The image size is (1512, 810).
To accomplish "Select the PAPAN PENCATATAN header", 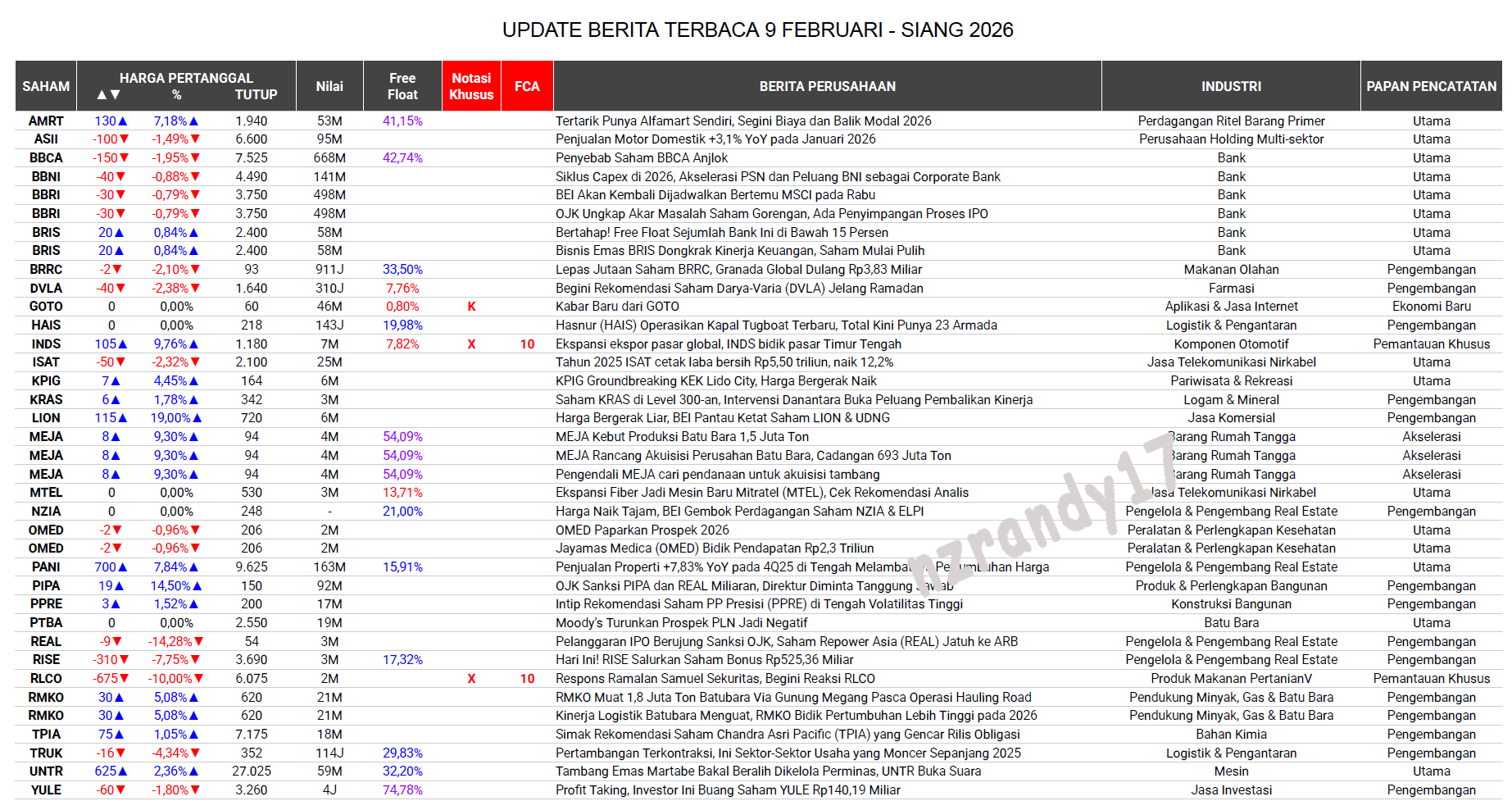I will (x=1431, y=86).
